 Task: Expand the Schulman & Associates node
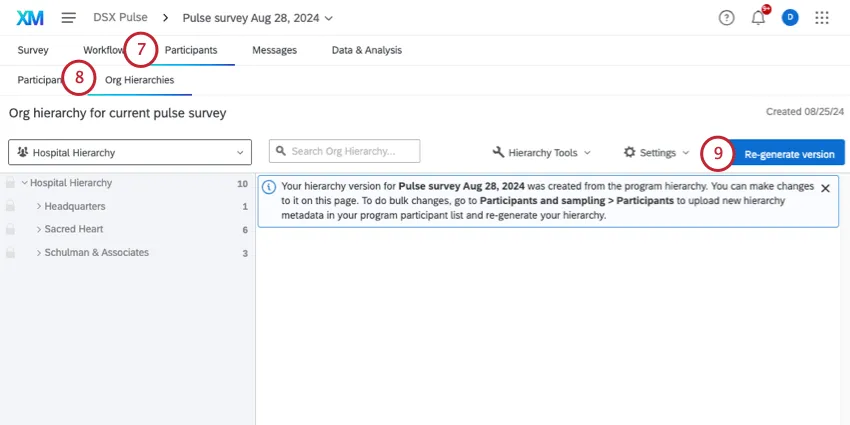tap(38, 253)
